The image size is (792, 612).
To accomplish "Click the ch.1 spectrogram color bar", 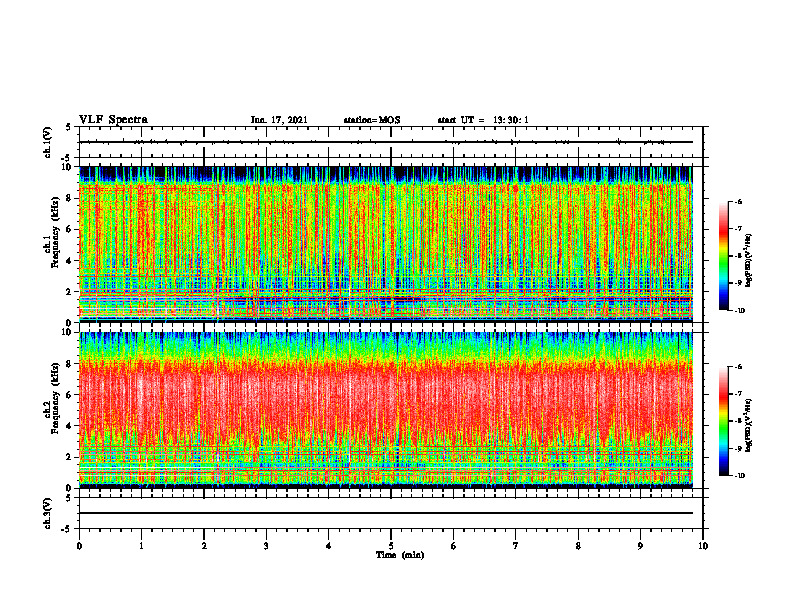I will point(723,256).
